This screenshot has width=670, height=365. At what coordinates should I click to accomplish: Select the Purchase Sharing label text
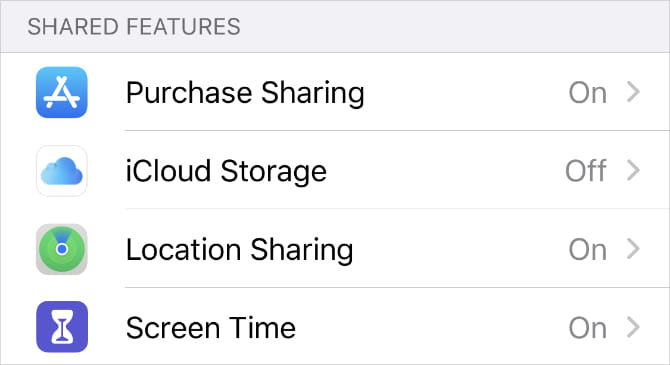(245, 94)
